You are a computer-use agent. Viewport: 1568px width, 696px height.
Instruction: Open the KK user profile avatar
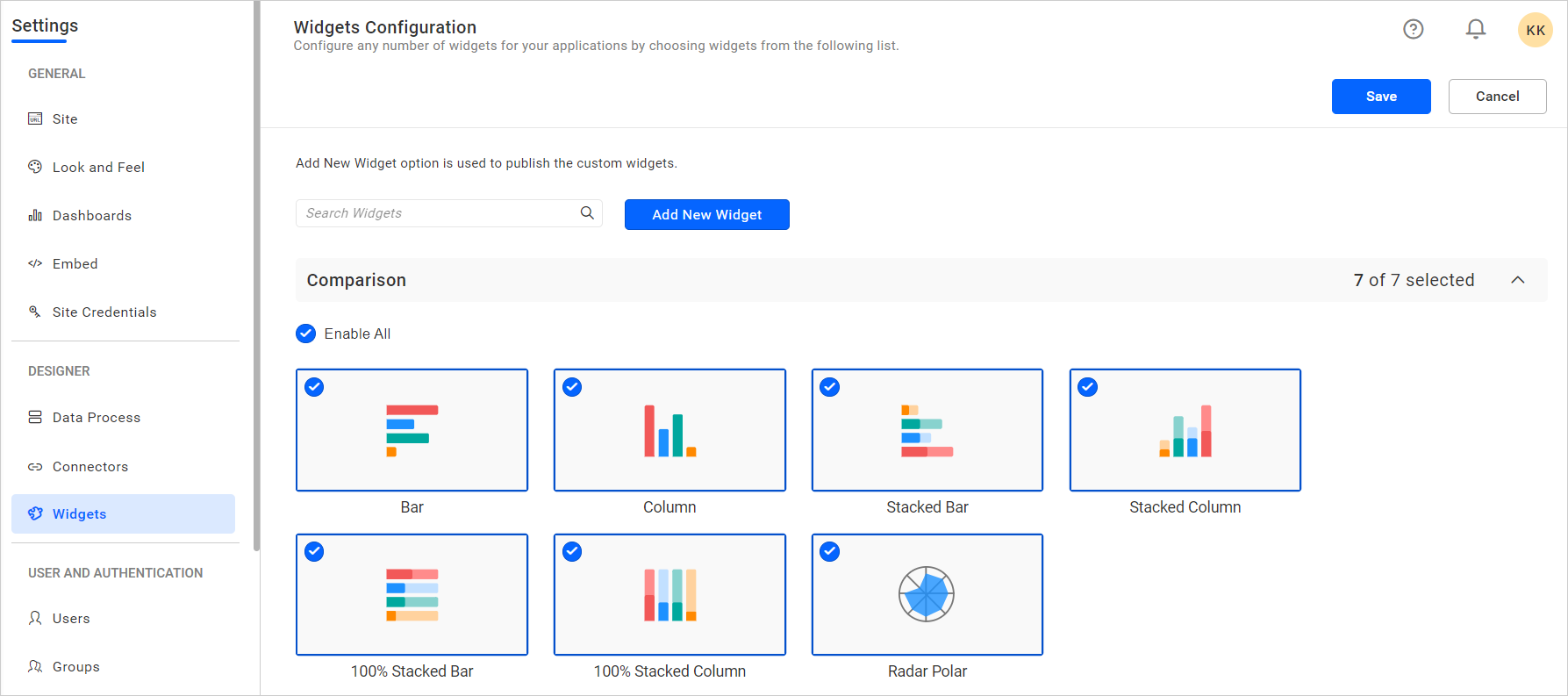(x=1535, y=30)
